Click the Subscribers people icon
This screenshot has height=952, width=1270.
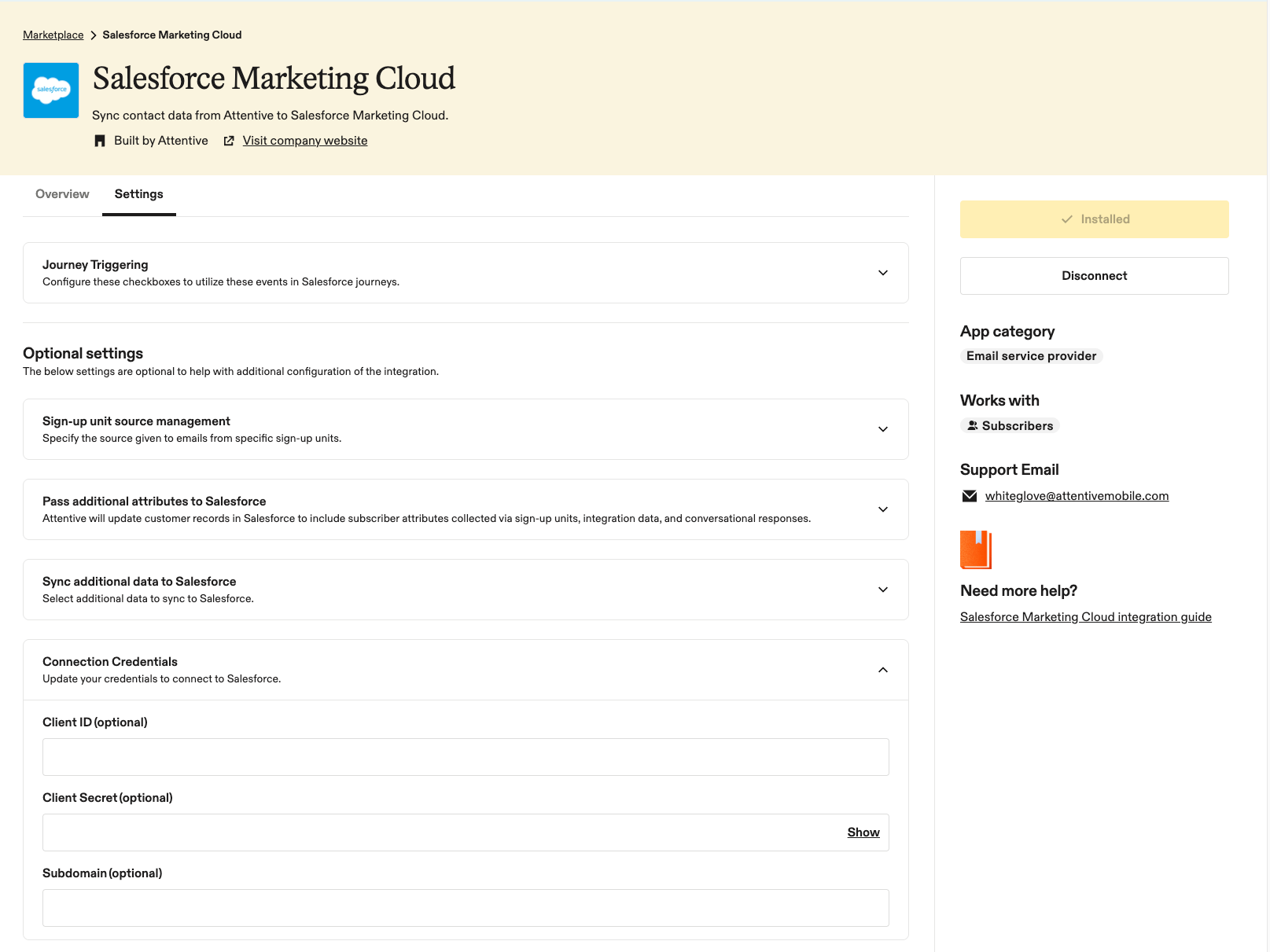point(973,425)
